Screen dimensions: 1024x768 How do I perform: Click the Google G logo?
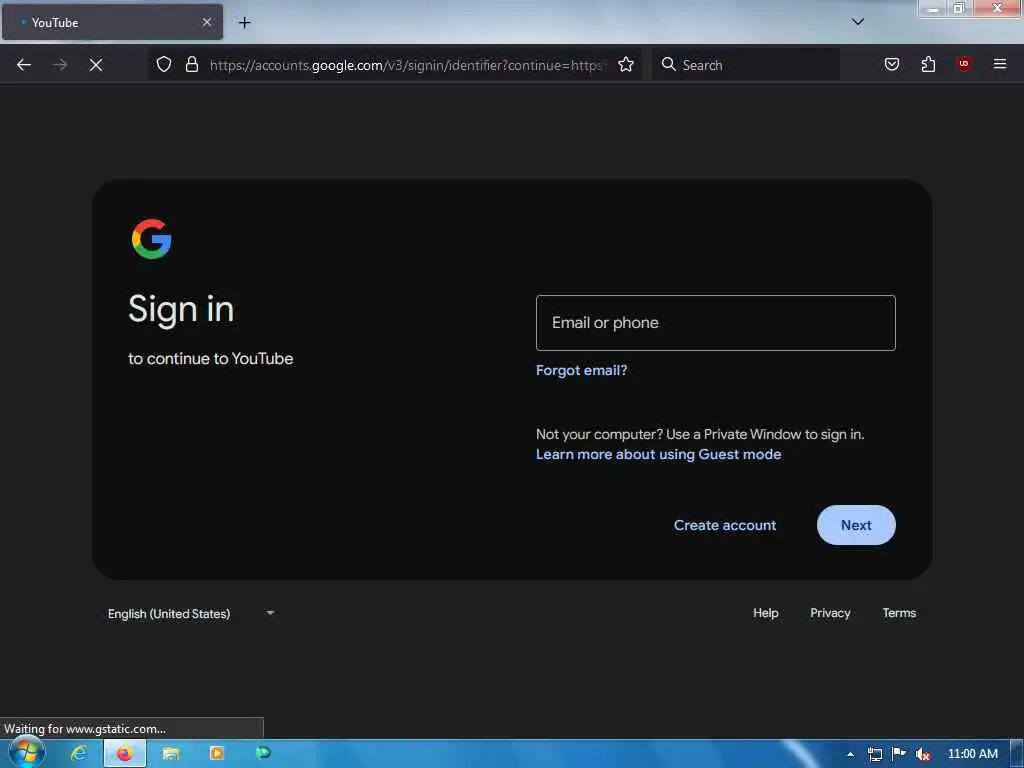[152, 239]
